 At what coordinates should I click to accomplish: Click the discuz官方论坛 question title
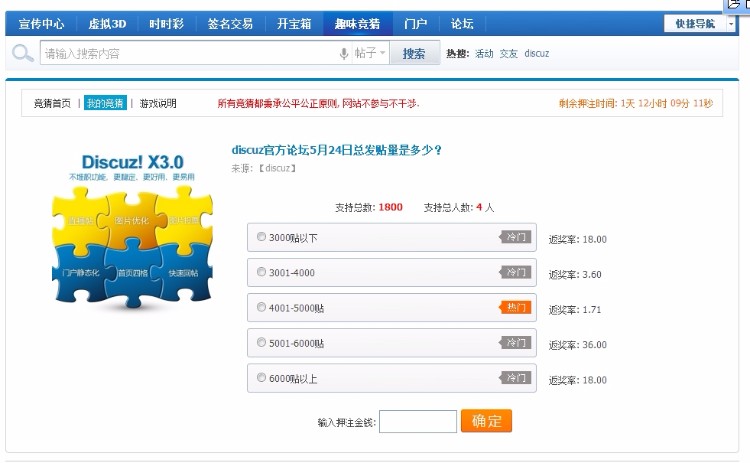pyautogui.click(x=337, y=150)
